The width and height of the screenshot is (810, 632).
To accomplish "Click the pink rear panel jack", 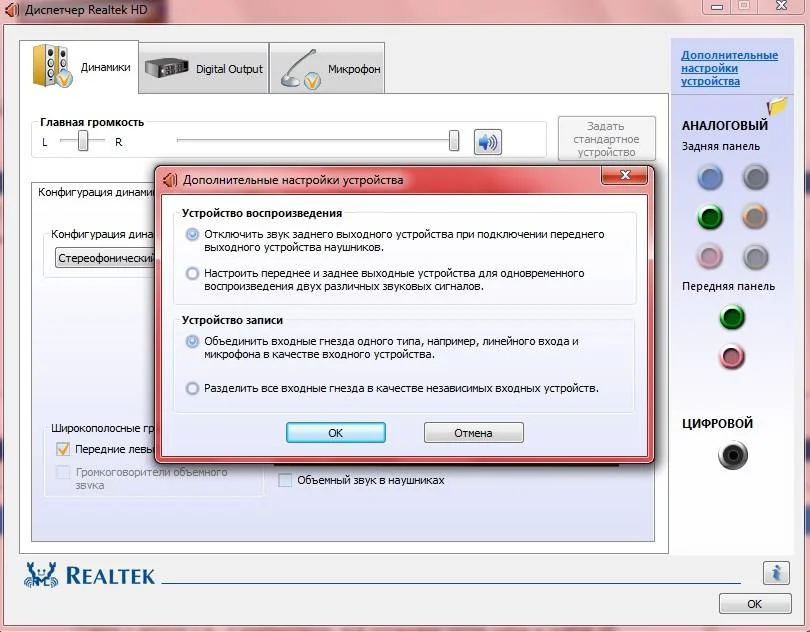I will coord(710,257).
